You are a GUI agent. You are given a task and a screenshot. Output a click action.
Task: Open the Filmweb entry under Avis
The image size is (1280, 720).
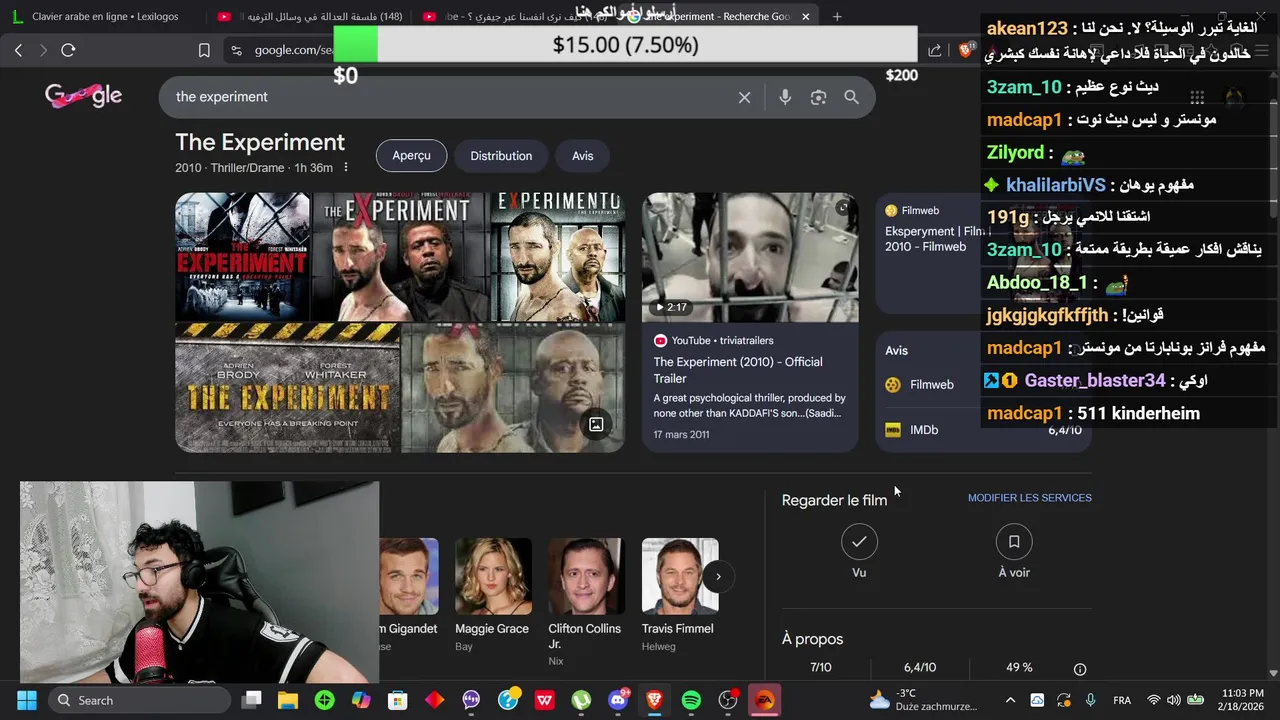click(x=931, y=385)
